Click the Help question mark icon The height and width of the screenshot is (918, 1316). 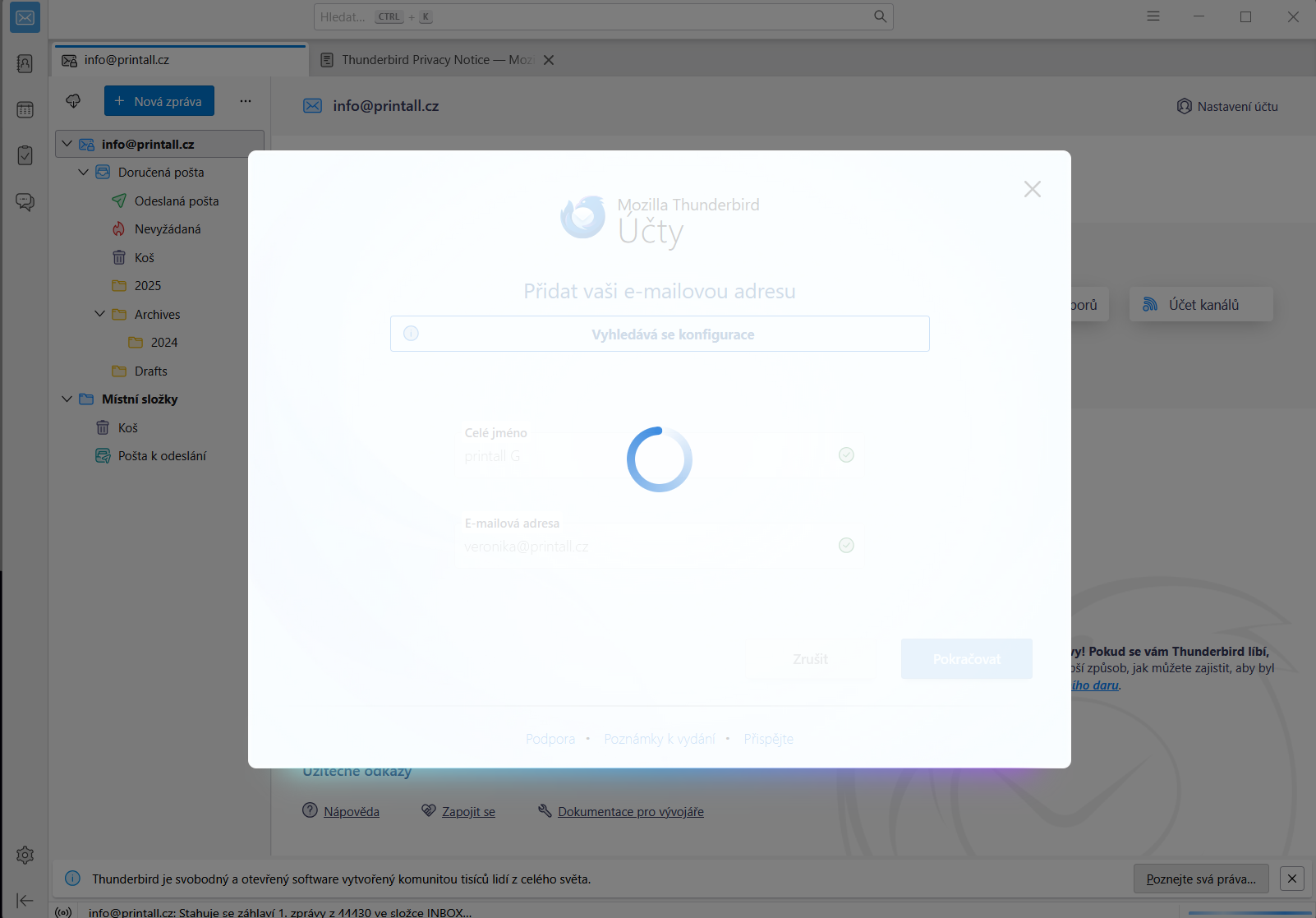(310, 810)
